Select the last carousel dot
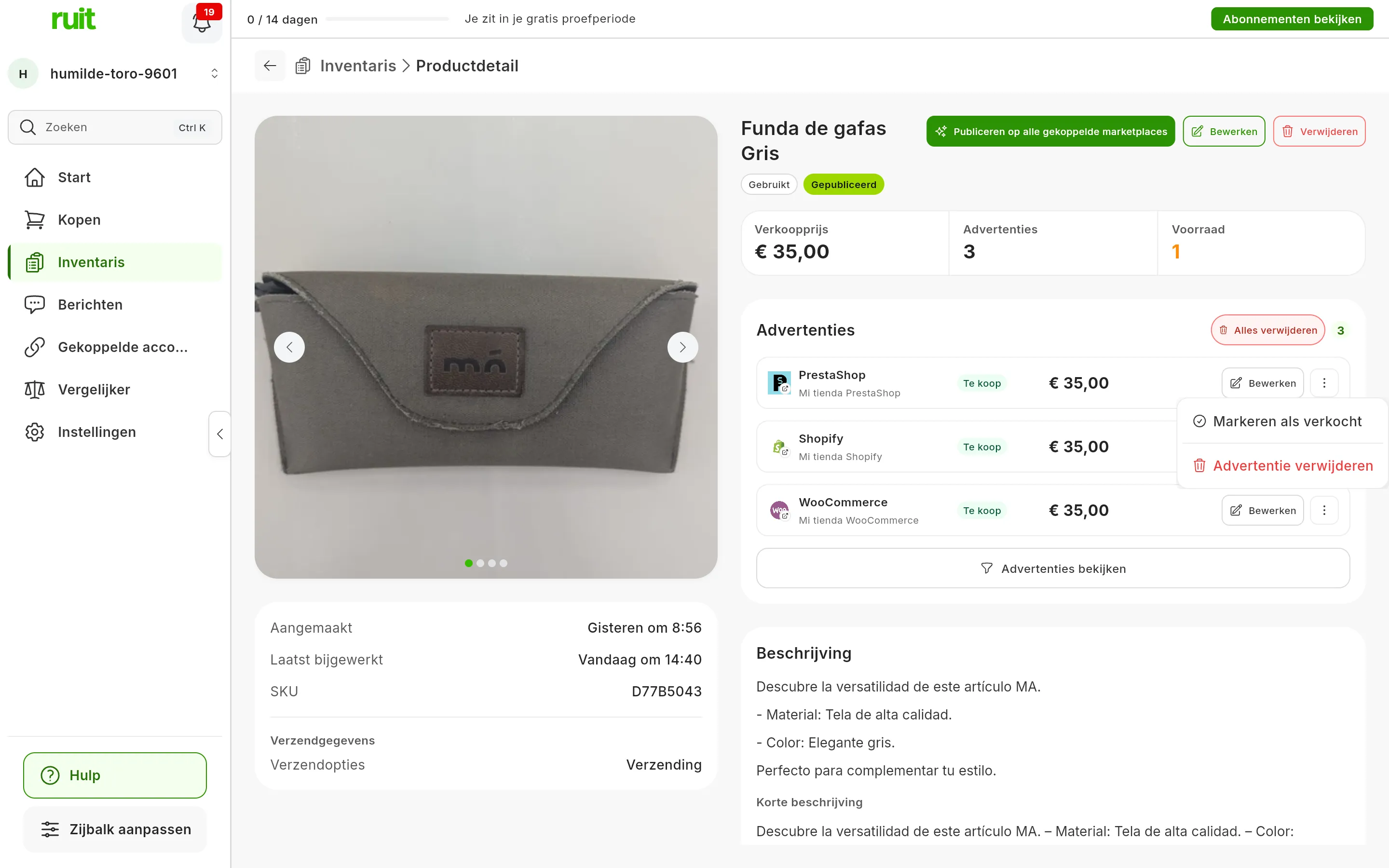The height and width of the screenshot is (868, 1389). click(x=504, y=563)
